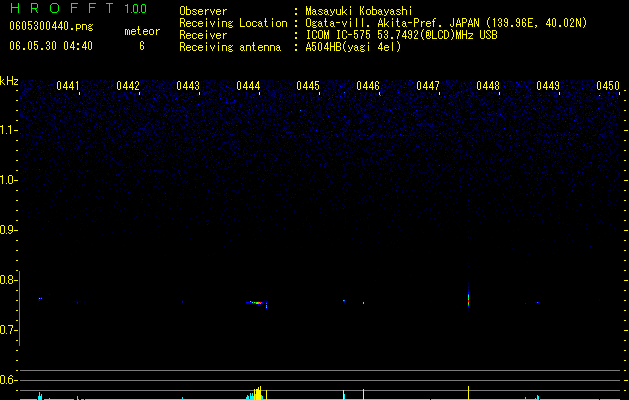Click the Observer name Masayuki Kobayashi
Viewport: 629px width, 400px height.
click(359, 11)
